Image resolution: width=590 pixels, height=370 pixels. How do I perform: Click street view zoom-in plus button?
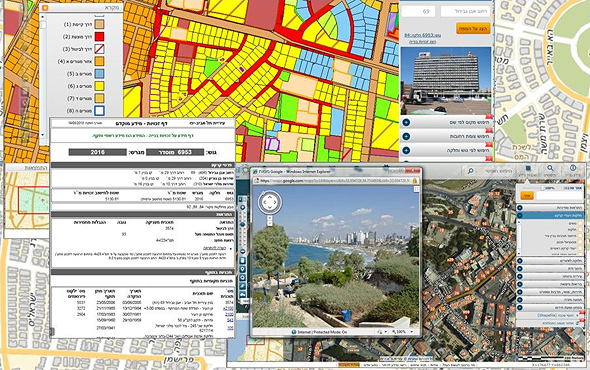coord(269,218)
